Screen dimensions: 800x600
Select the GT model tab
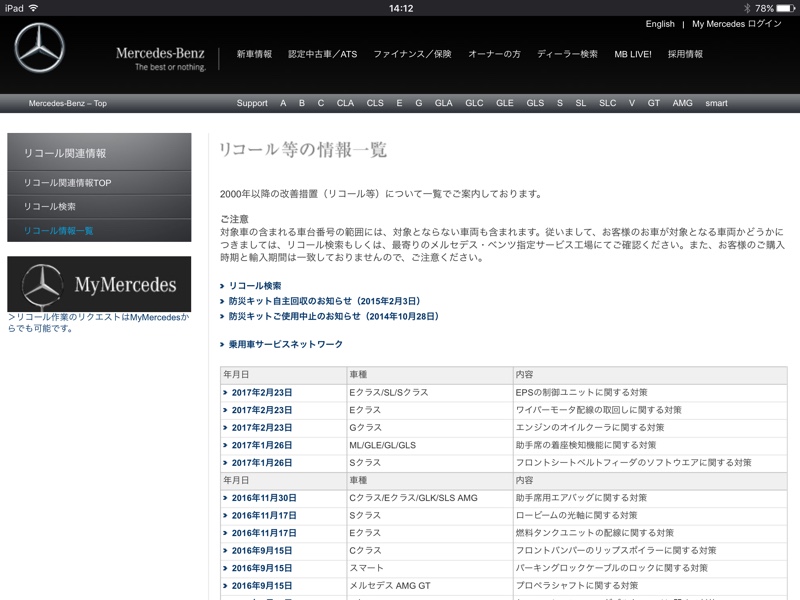pos(654,103)
